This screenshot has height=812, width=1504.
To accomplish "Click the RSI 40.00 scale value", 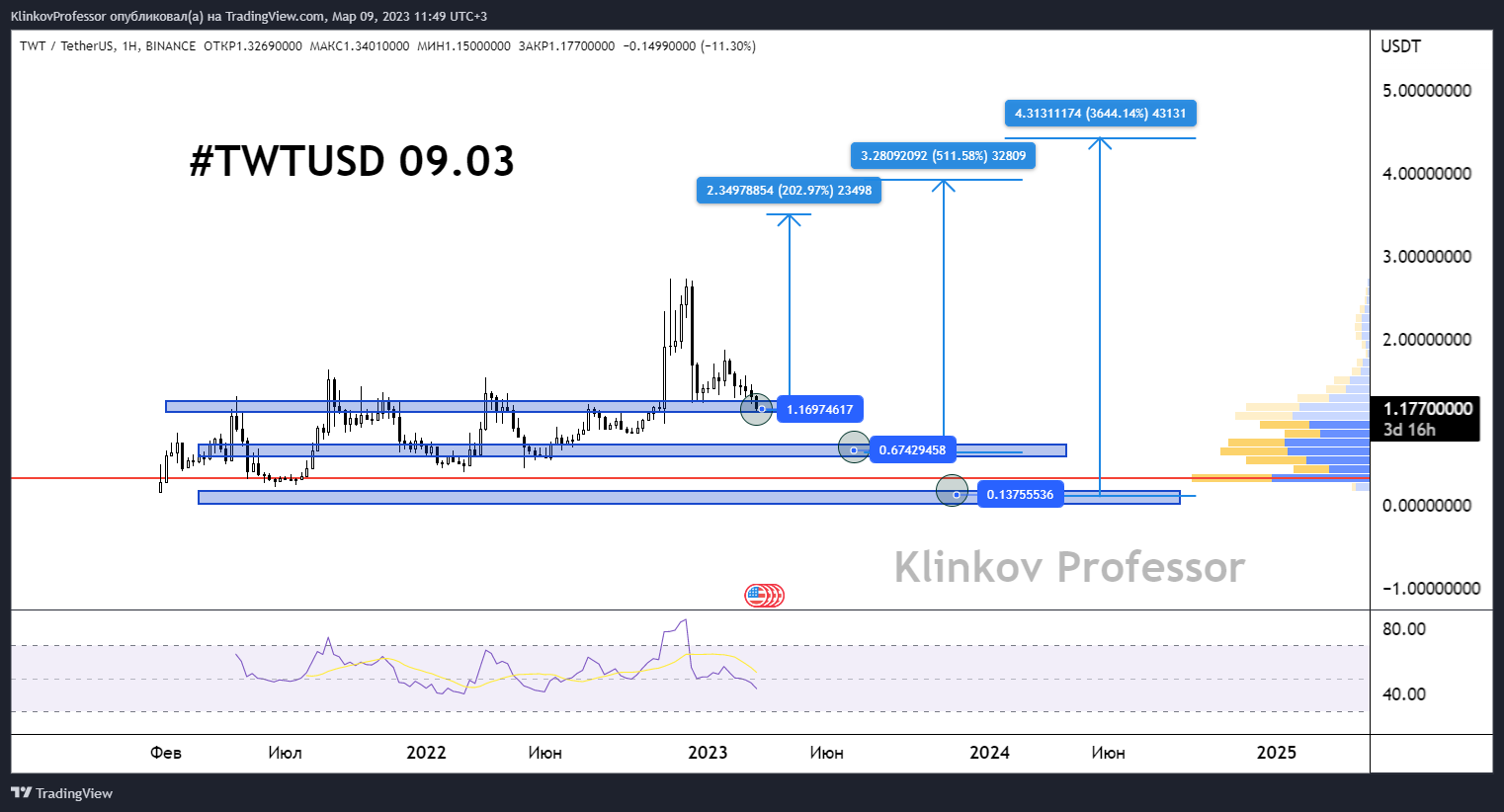I will [1404, 694].
